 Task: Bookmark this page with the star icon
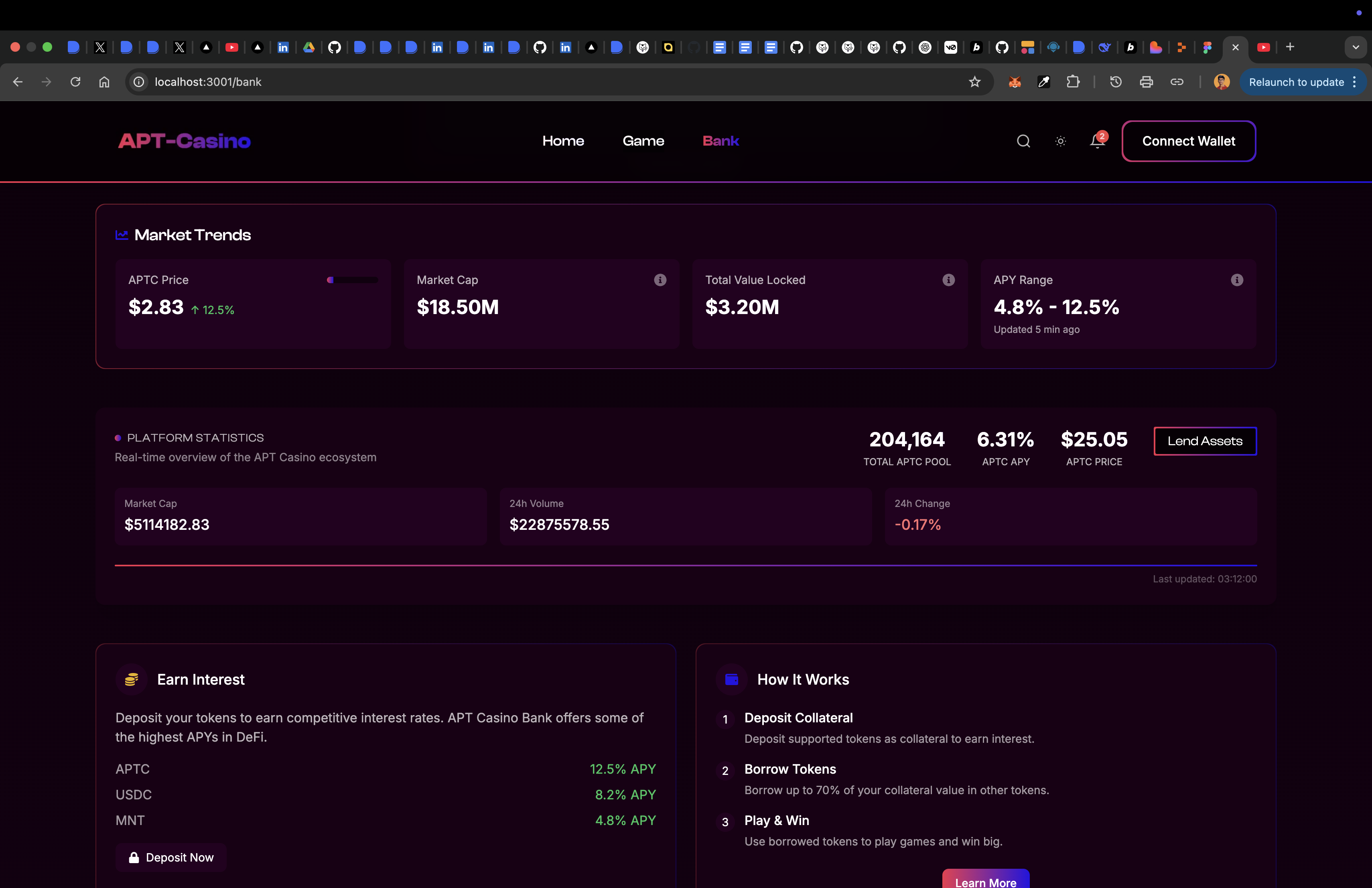tap(974, 82)
